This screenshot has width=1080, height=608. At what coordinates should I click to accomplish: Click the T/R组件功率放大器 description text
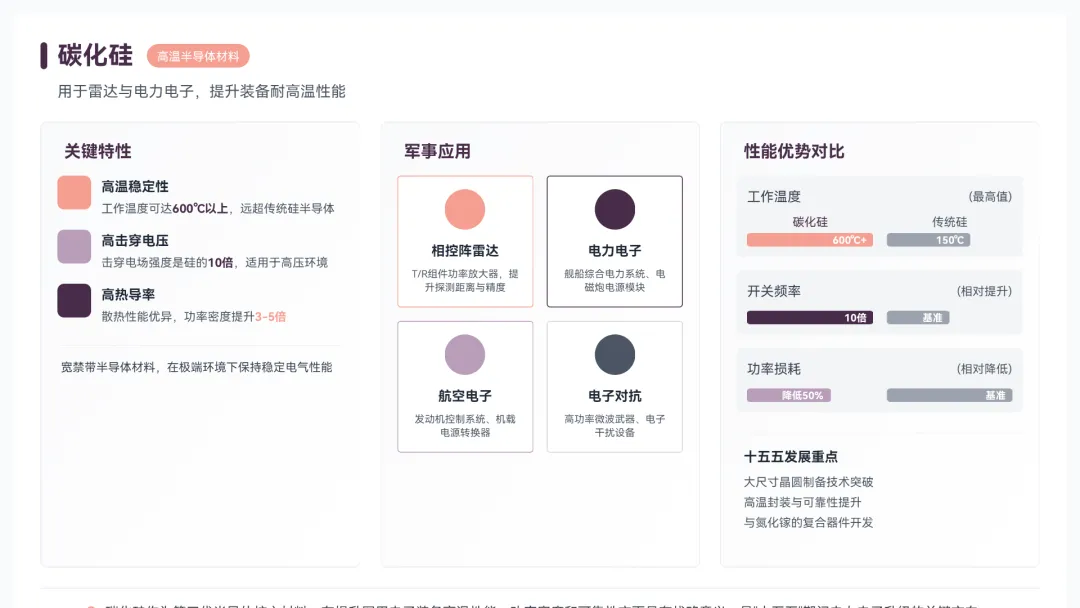tap(465, 280)
